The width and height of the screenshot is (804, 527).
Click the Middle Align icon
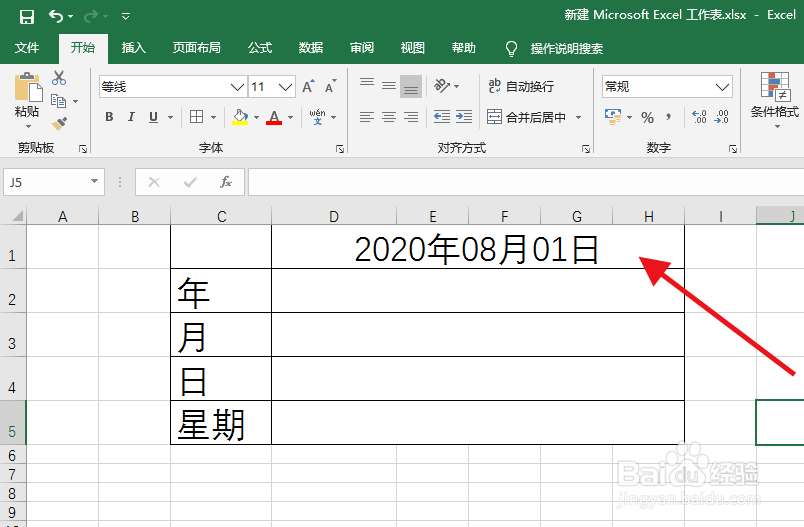(x=389, y=86)
